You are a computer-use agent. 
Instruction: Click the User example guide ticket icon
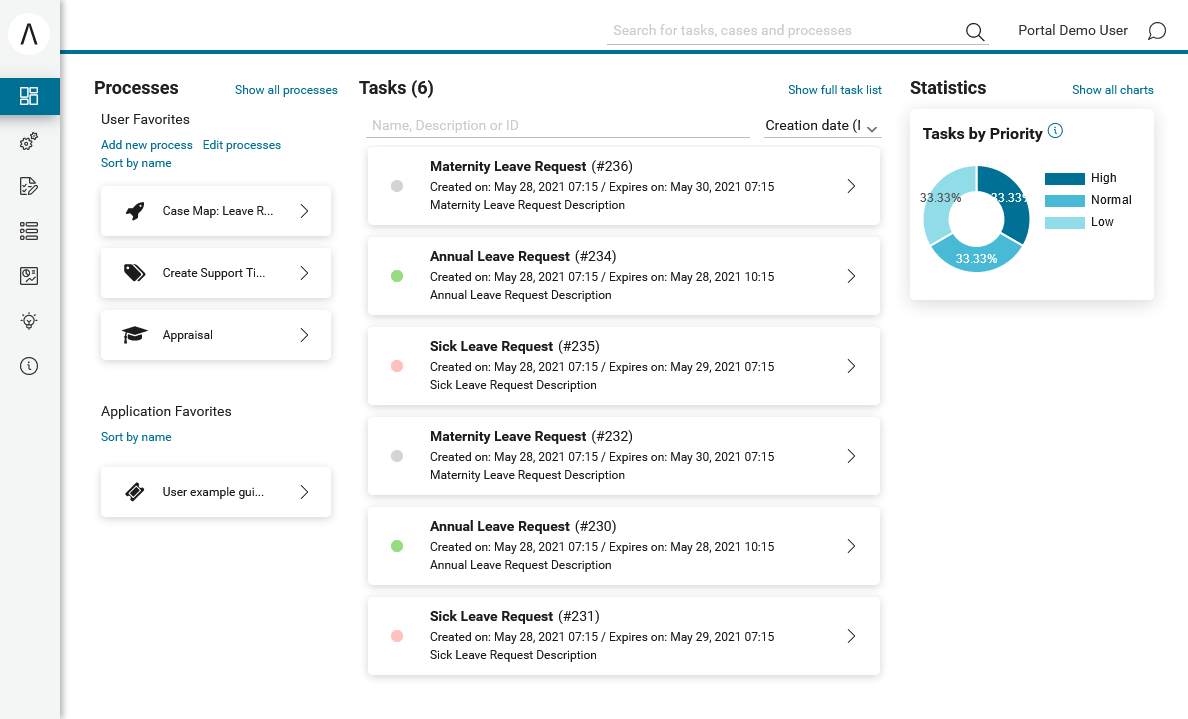click(x=135, y=492)
